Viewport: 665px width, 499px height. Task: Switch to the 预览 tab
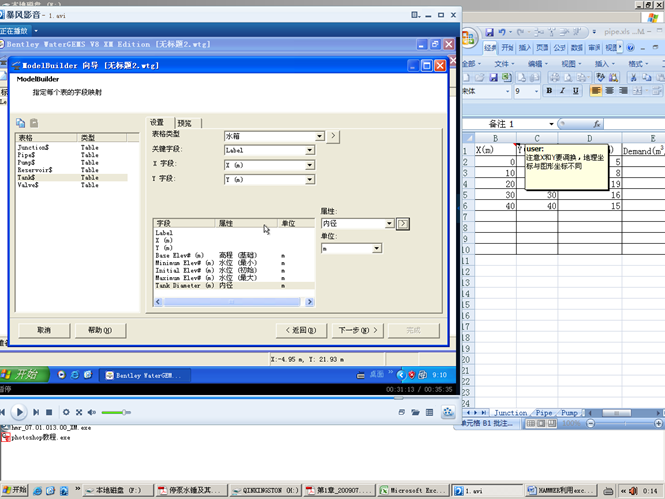click(184, 123)
